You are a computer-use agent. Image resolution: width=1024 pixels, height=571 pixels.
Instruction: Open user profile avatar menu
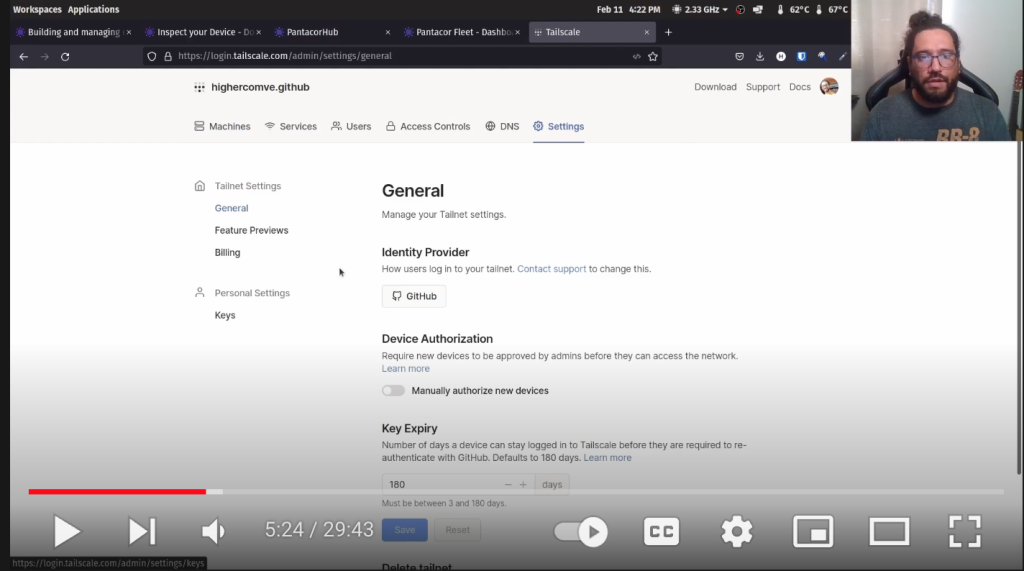pos(829,87)
